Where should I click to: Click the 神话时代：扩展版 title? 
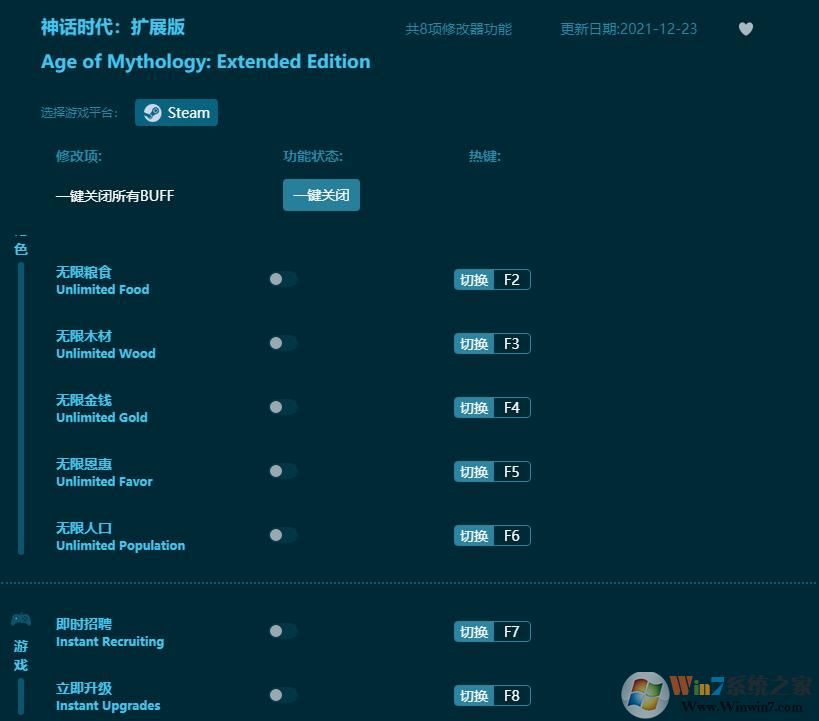pyautogui.click(x=113, y=27)
